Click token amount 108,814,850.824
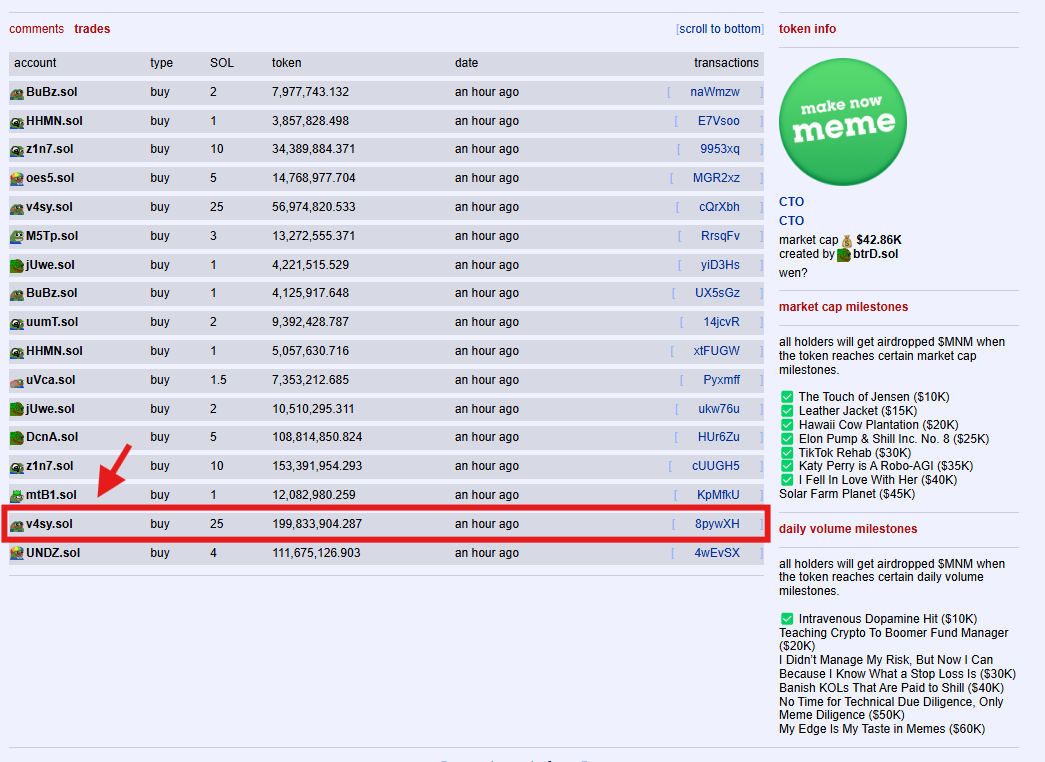This screenshot has width=1045, height=762. (317, 437)
